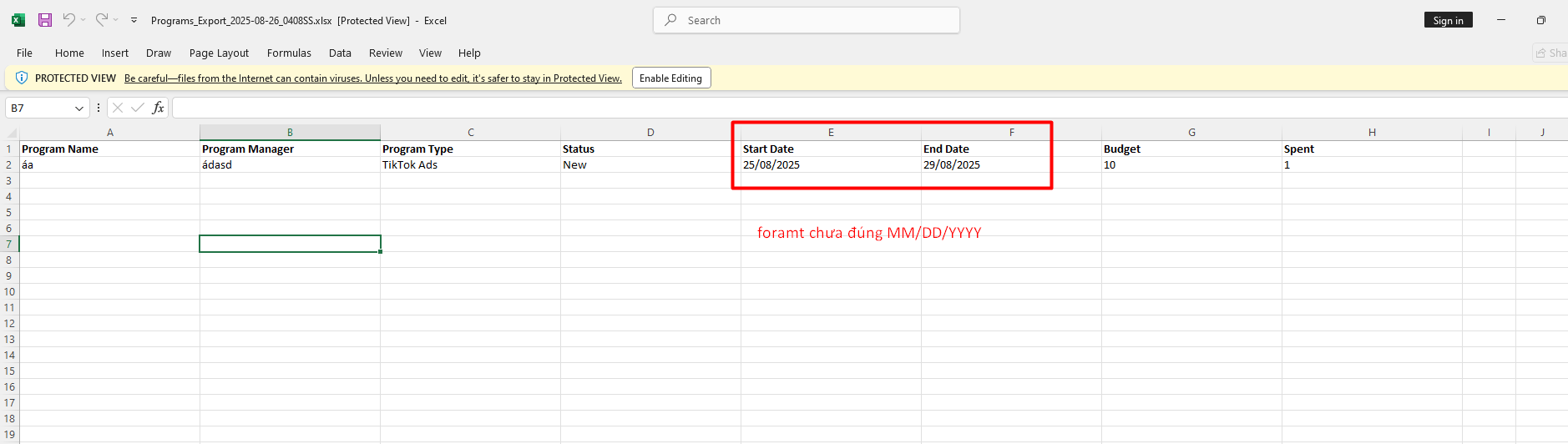Click the Save icon in title bar
Image resolution: width=1568 pixels, height=444 pixels.
[x=45, y=20]
